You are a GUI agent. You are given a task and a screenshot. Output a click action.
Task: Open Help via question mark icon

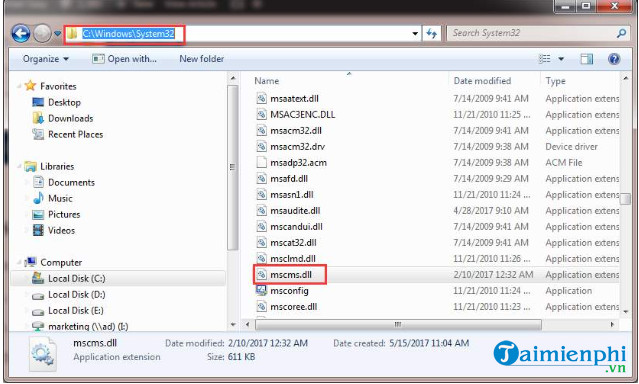(x=614, y=59)
